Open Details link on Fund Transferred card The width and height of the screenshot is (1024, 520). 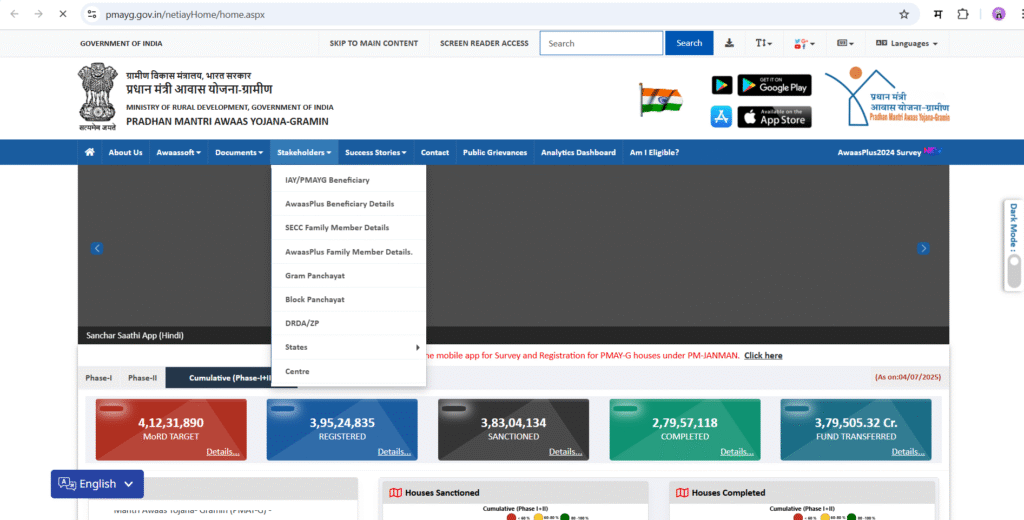click(908, 451)
